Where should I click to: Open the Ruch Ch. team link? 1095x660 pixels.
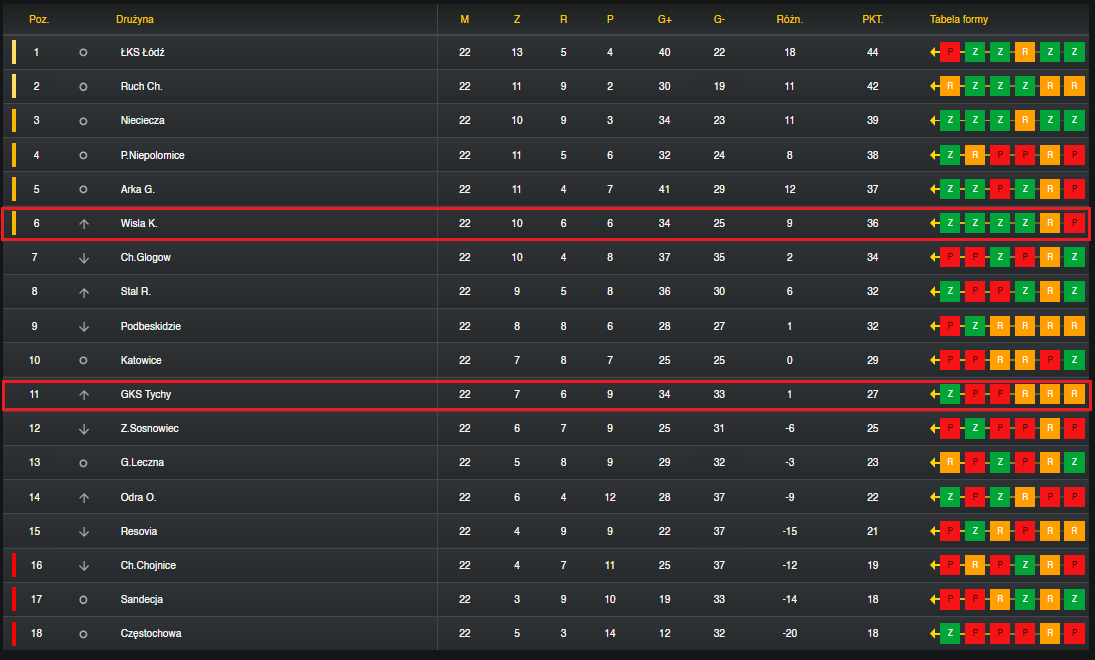pos(141,87)
